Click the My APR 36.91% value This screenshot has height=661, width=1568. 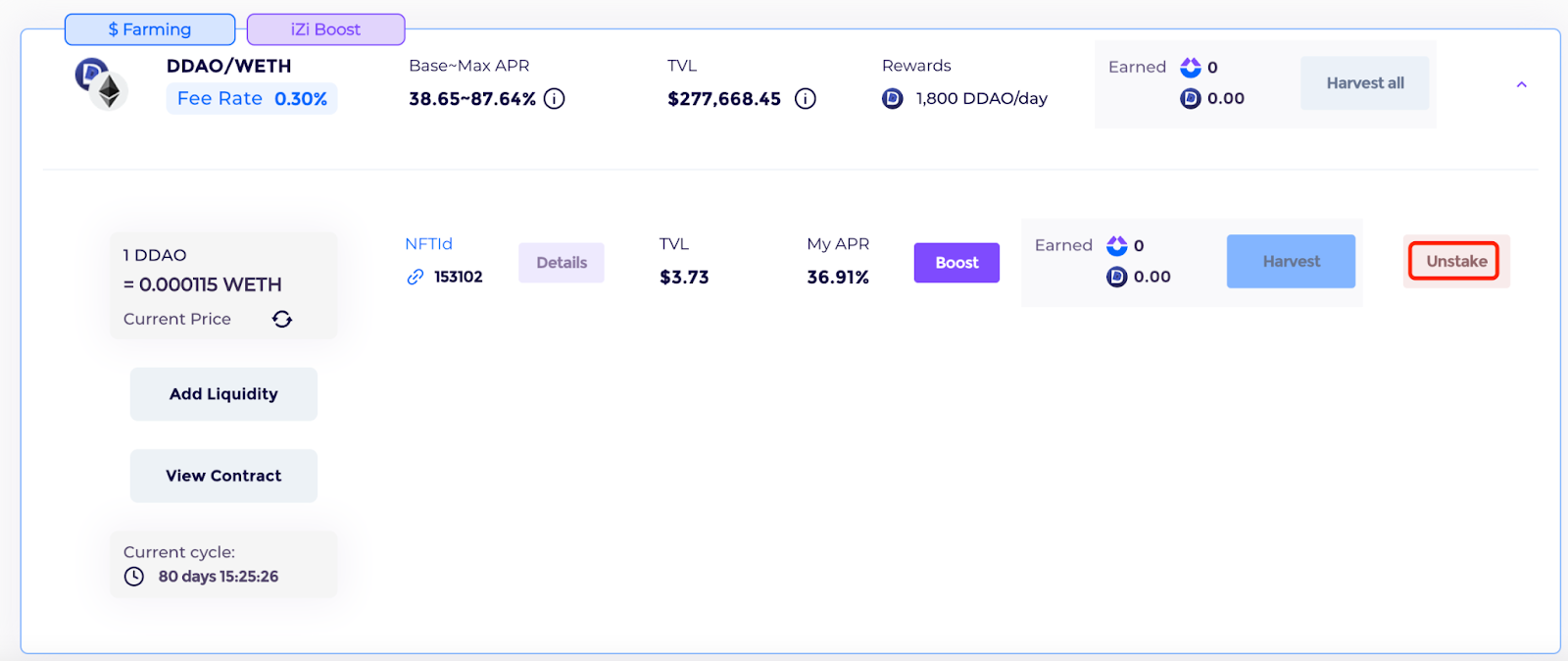(838, 278)
